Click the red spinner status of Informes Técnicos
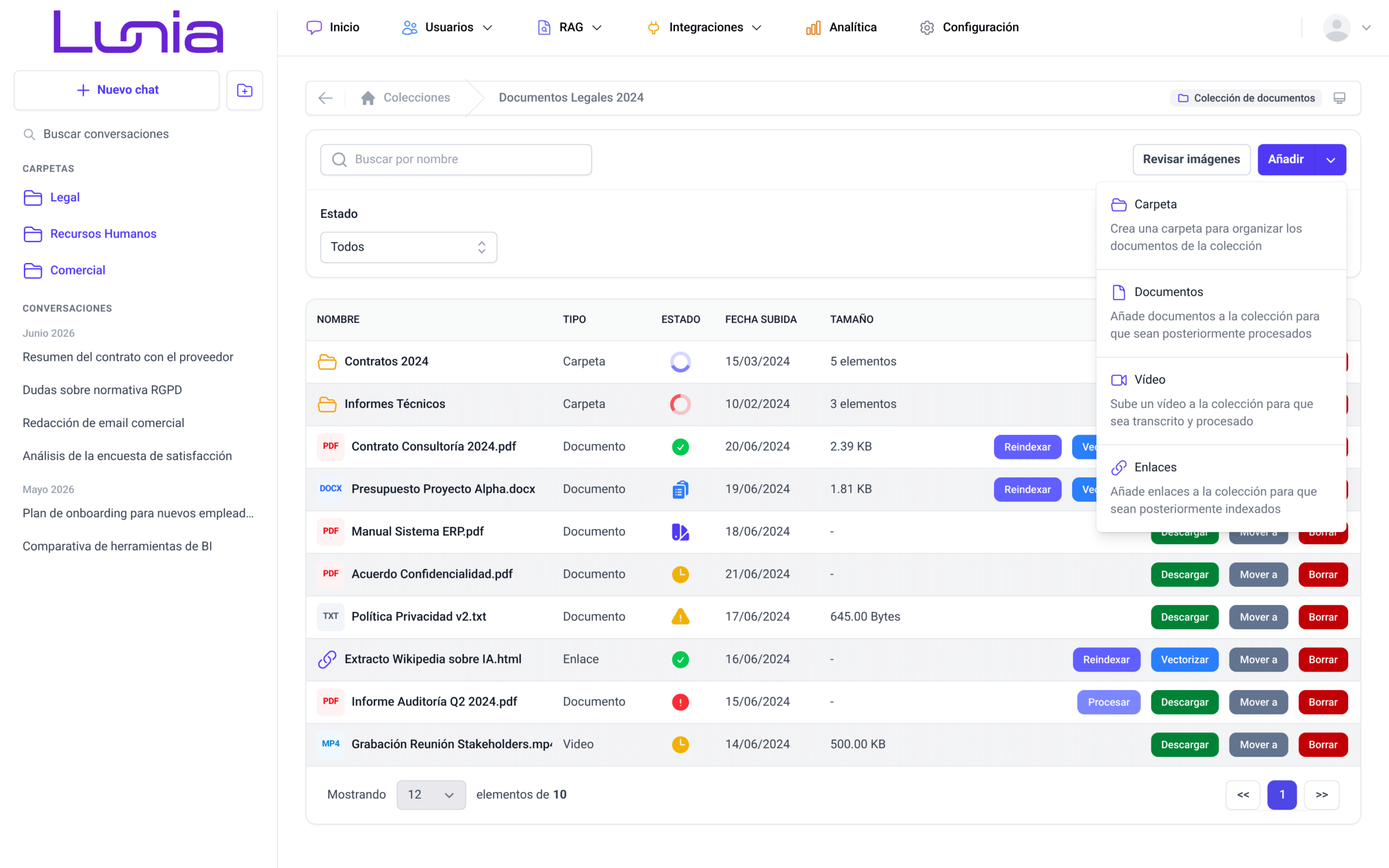 click(680, 404)
